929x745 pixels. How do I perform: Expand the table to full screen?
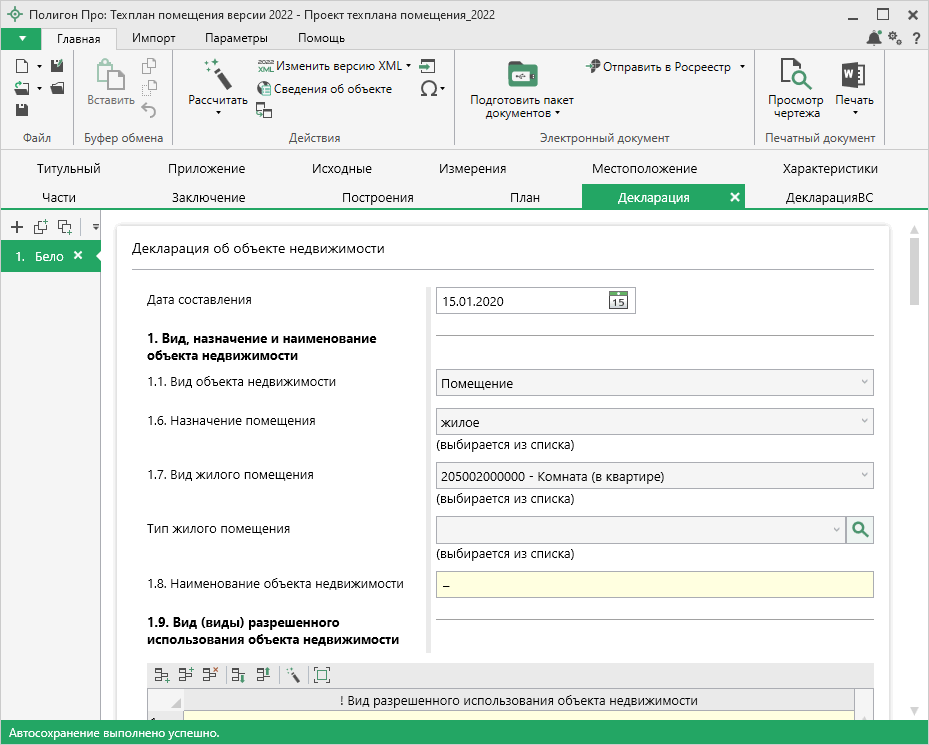point(322,675)
